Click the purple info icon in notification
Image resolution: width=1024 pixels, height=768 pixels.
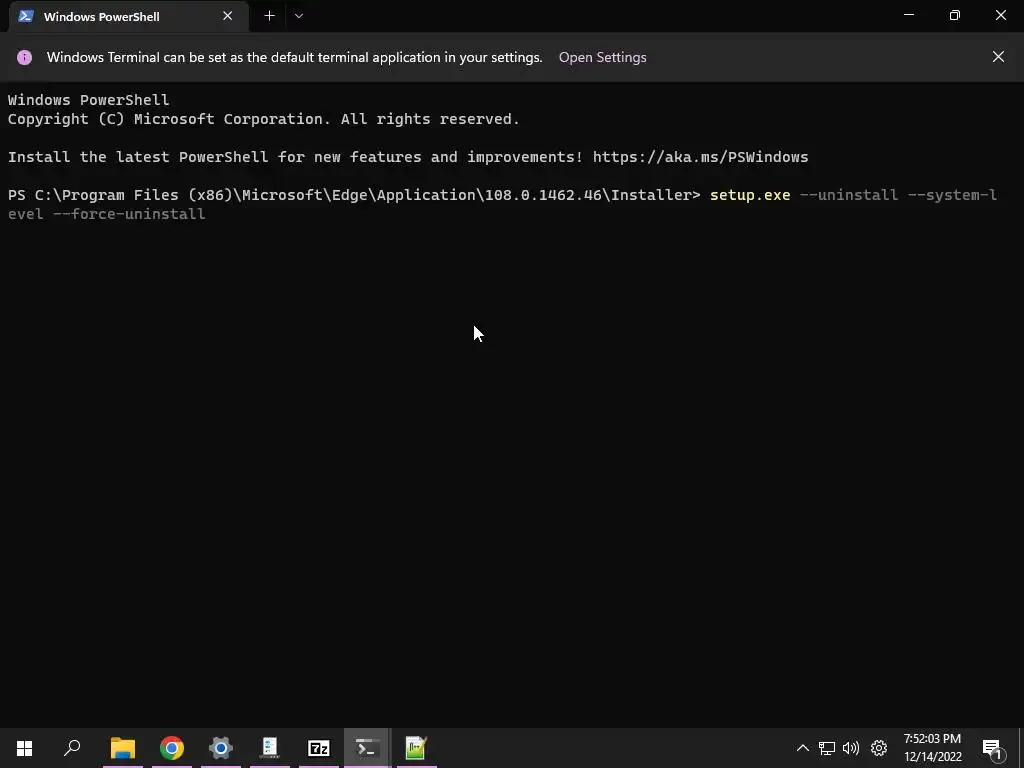pos(24,57)
